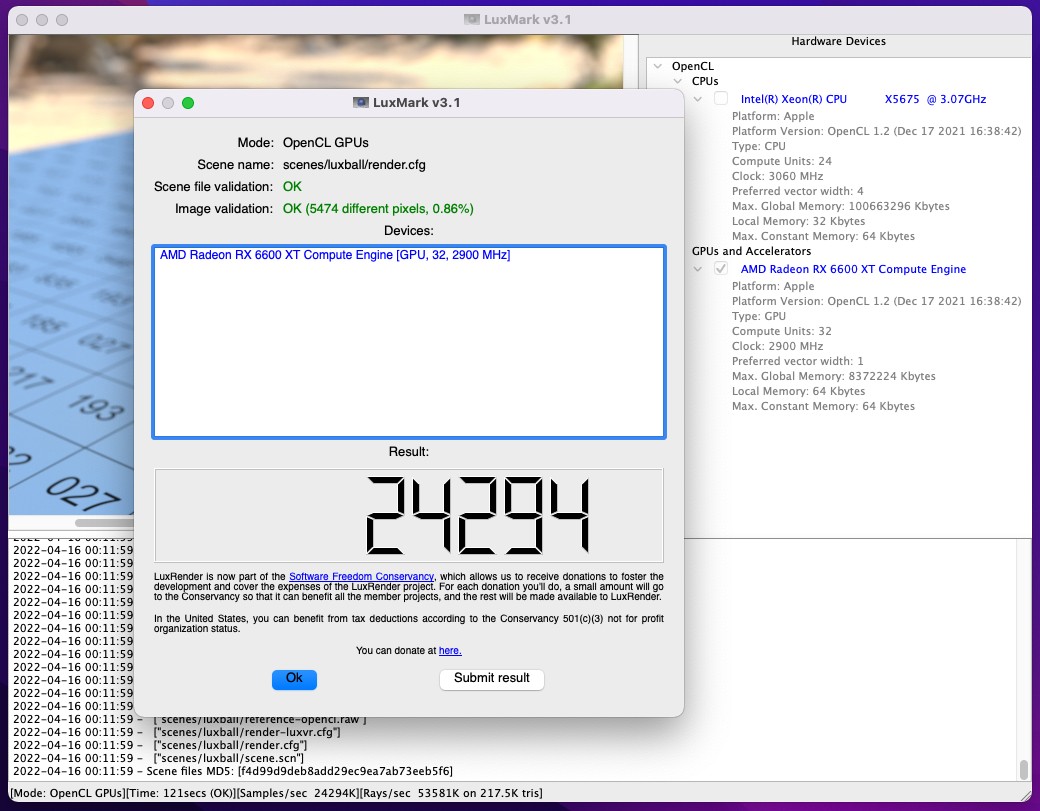Click "Local Memory: 32 Kbytes" row
The width and height of the screenshot is (1040, 811).
(798, 221)
